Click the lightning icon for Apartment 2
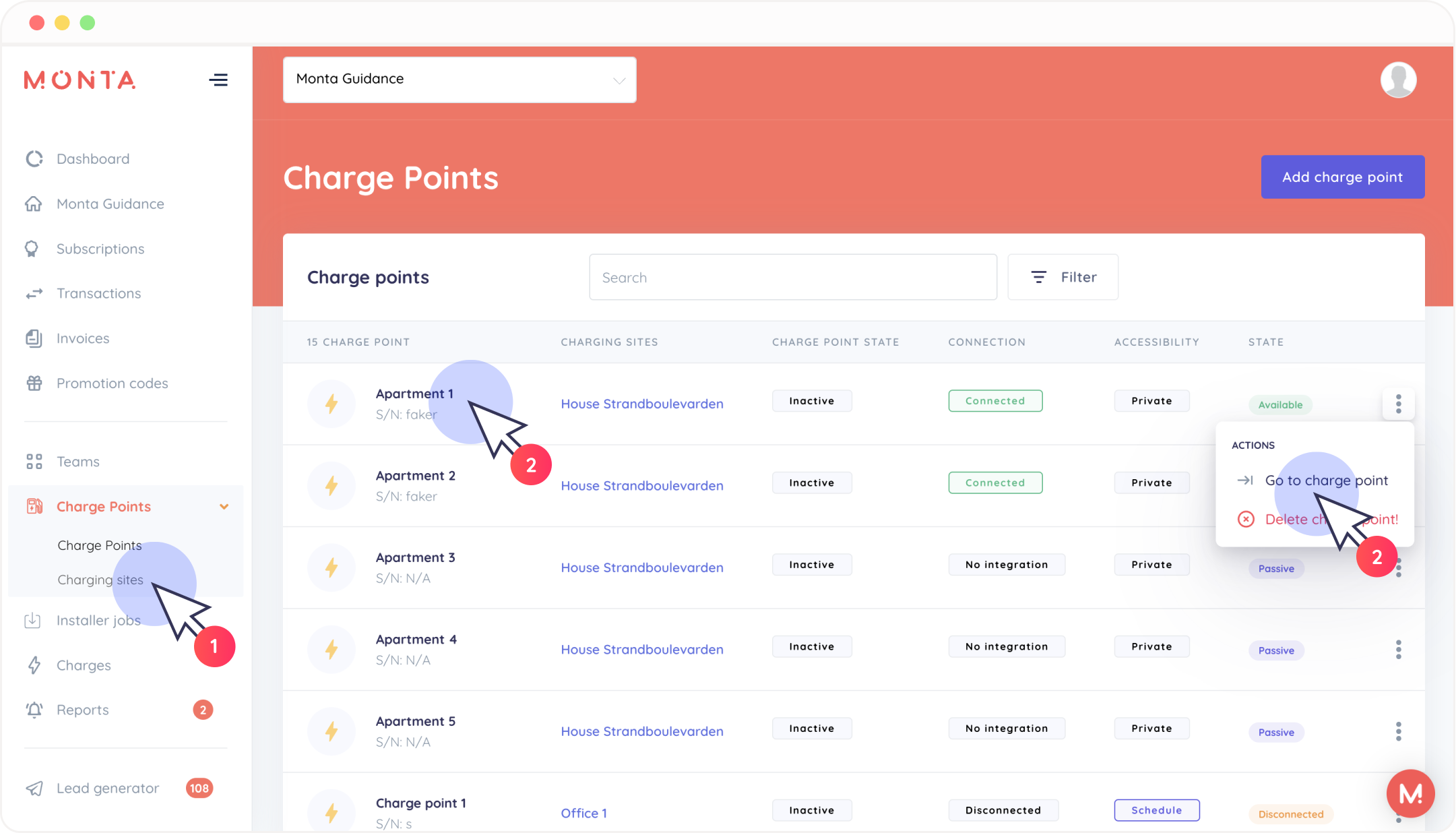This screenshot has width=1456, height=833. tap(331, 486)
